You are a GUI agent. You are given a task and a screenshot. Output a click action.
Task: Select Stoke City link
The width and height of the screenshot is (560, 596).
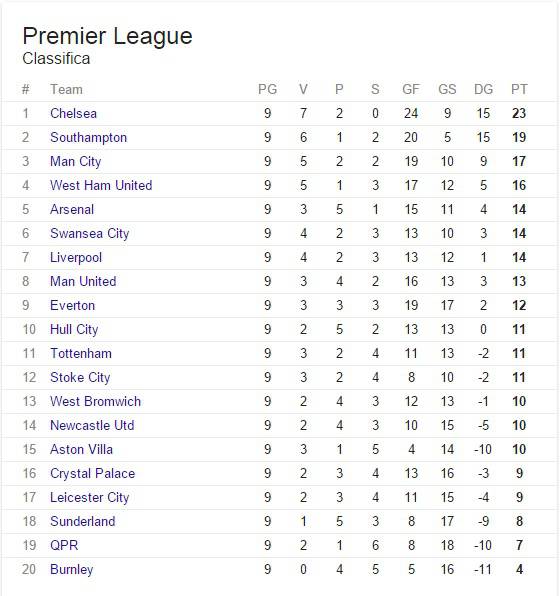80,377
